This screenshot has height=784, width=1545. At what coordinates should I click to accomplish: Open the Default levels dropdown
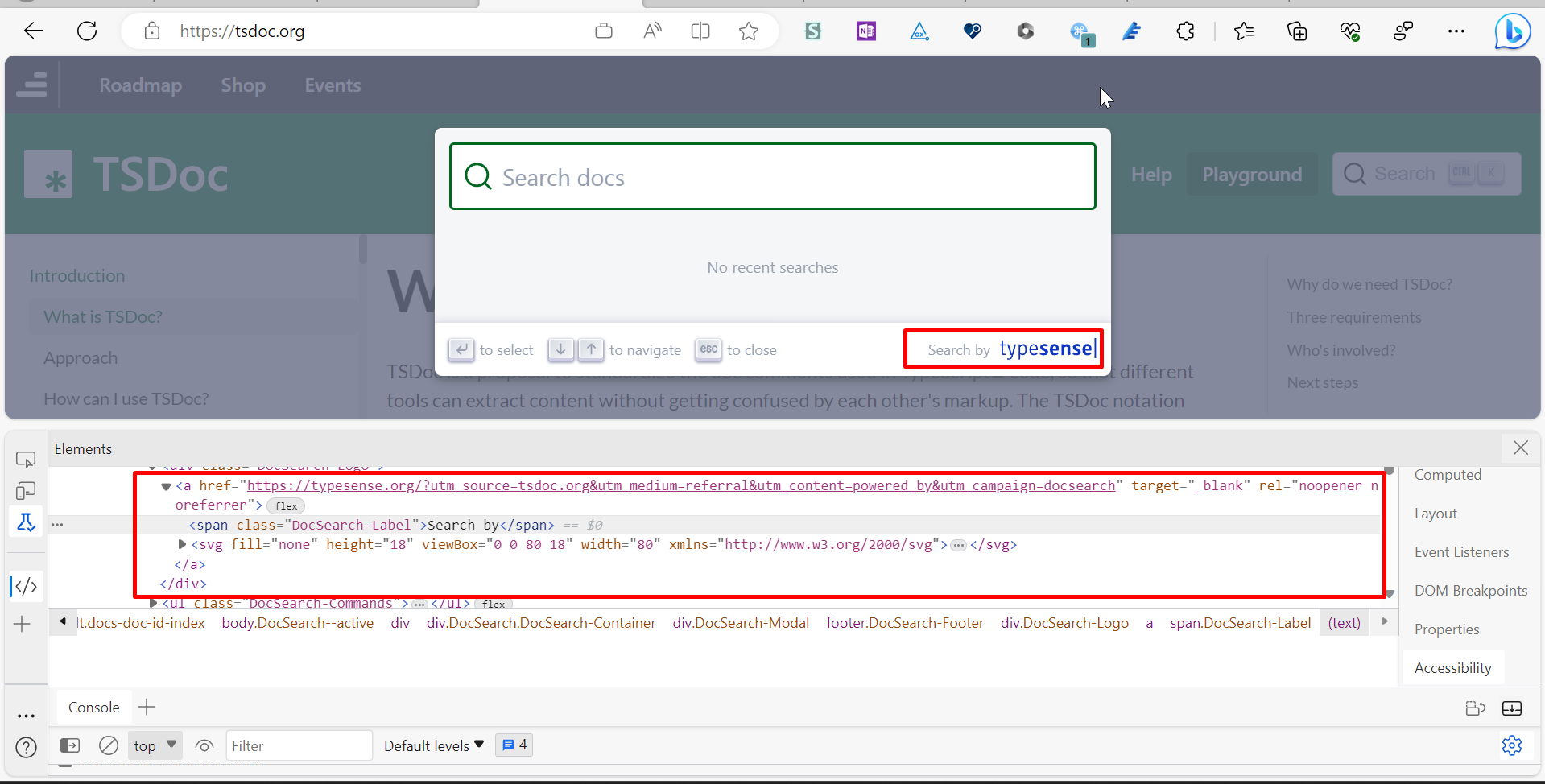[x=432, y=745]
